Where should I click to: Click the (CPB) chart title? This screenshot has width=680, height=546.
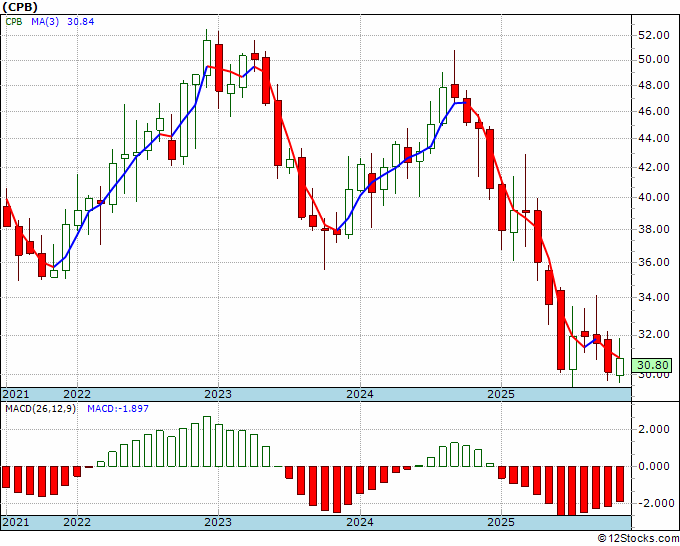pos(20,7)
